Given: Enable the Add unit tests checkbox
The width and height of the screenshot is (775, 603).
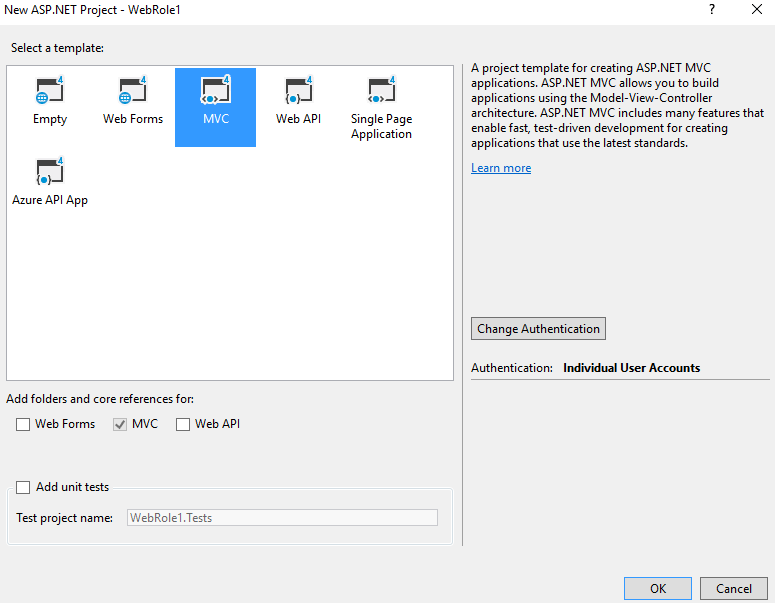Looking at the screenshot, I should [x=23, y=487].
